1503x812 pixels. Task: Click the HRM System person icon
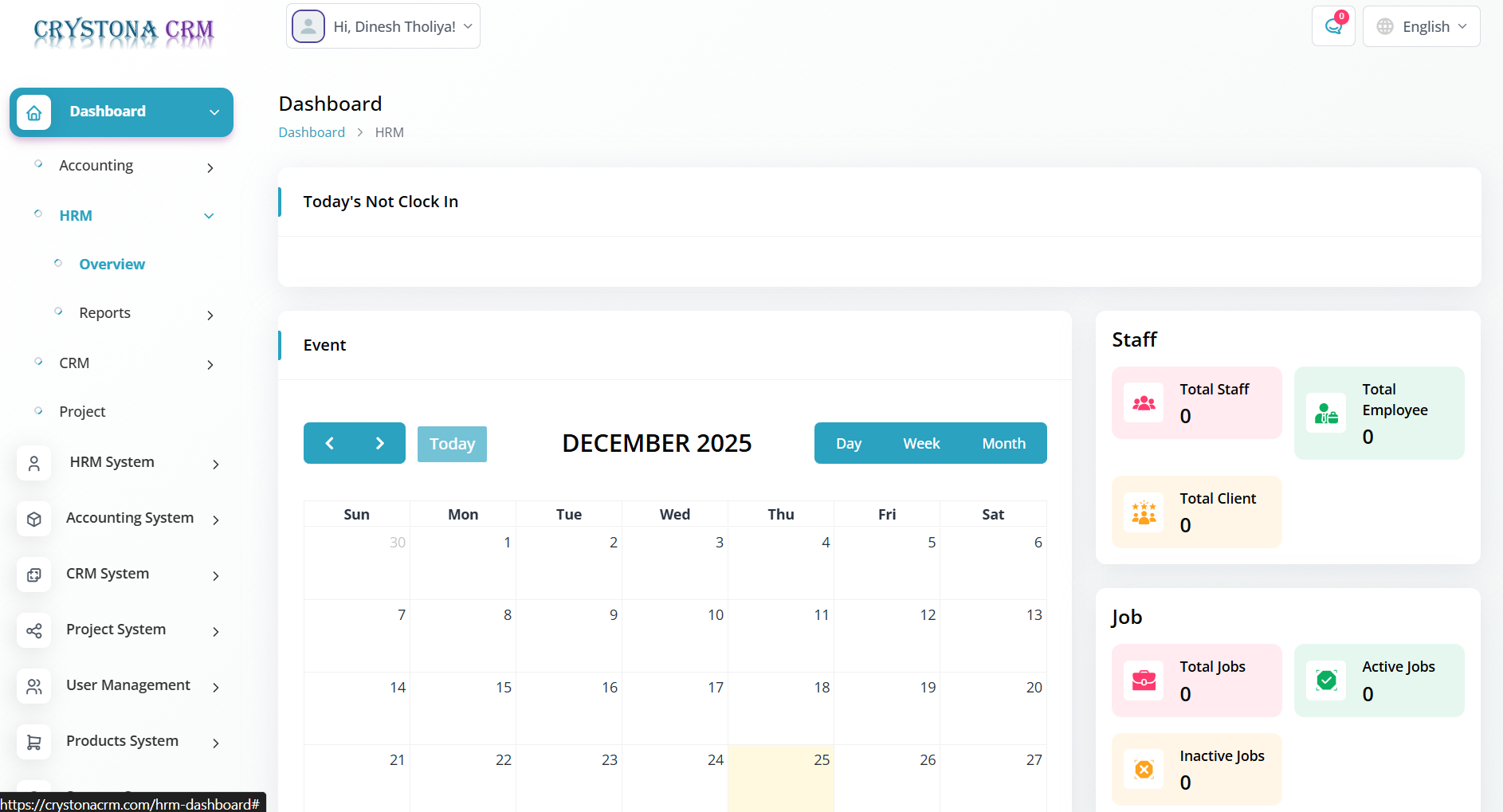click(x=34, y=463)
